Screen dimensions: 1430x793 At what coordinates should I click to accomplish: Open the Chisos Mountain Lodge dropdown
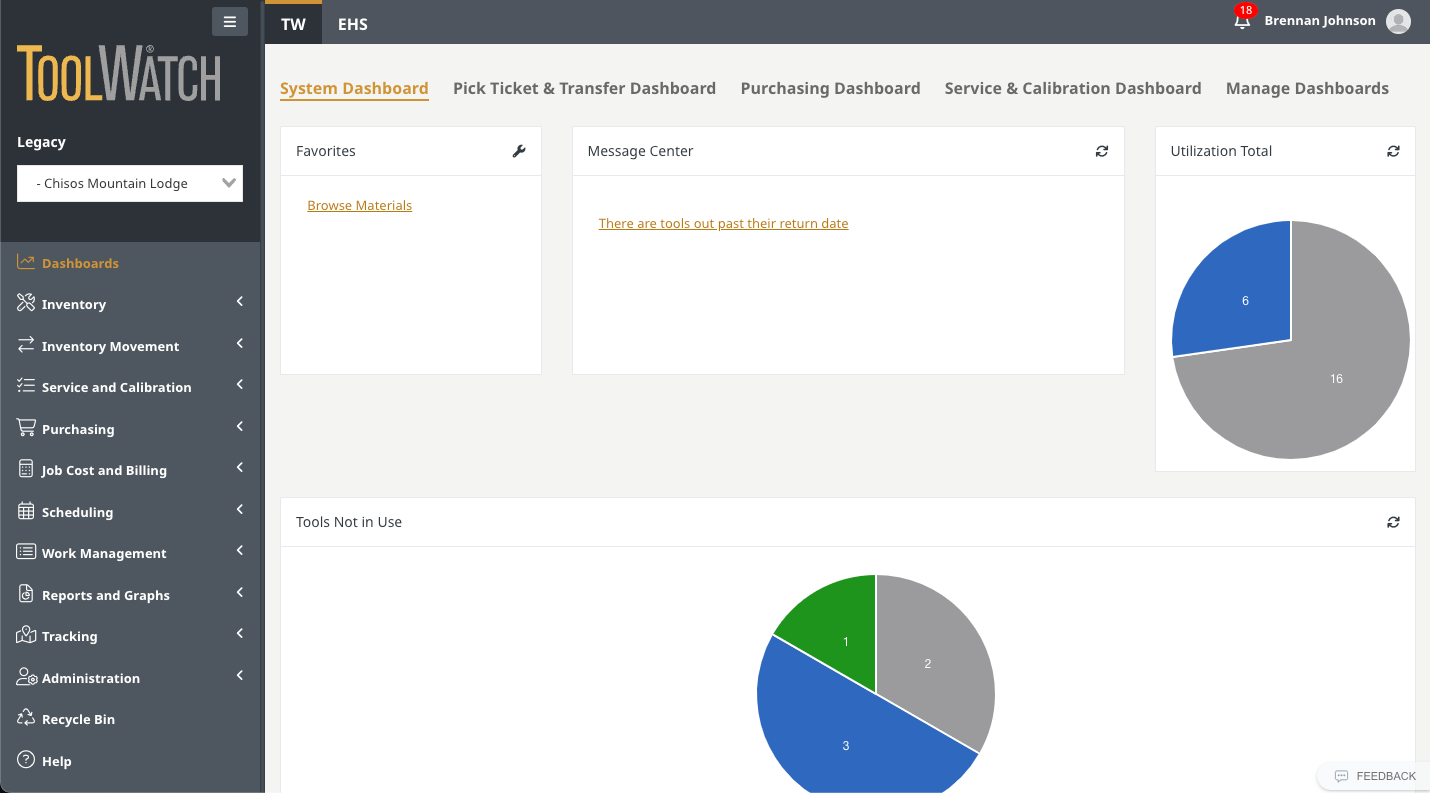[130, 183]
